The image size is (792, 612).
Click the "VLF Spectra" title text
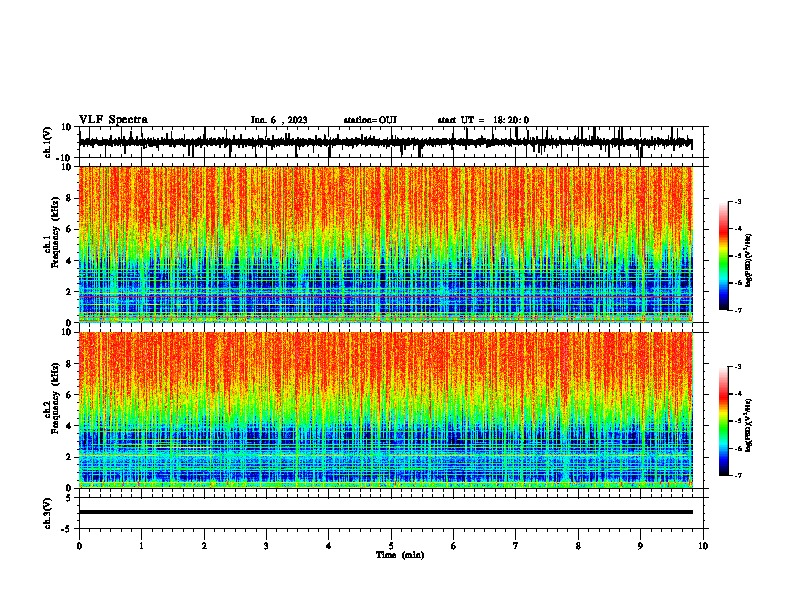point(113,120)
